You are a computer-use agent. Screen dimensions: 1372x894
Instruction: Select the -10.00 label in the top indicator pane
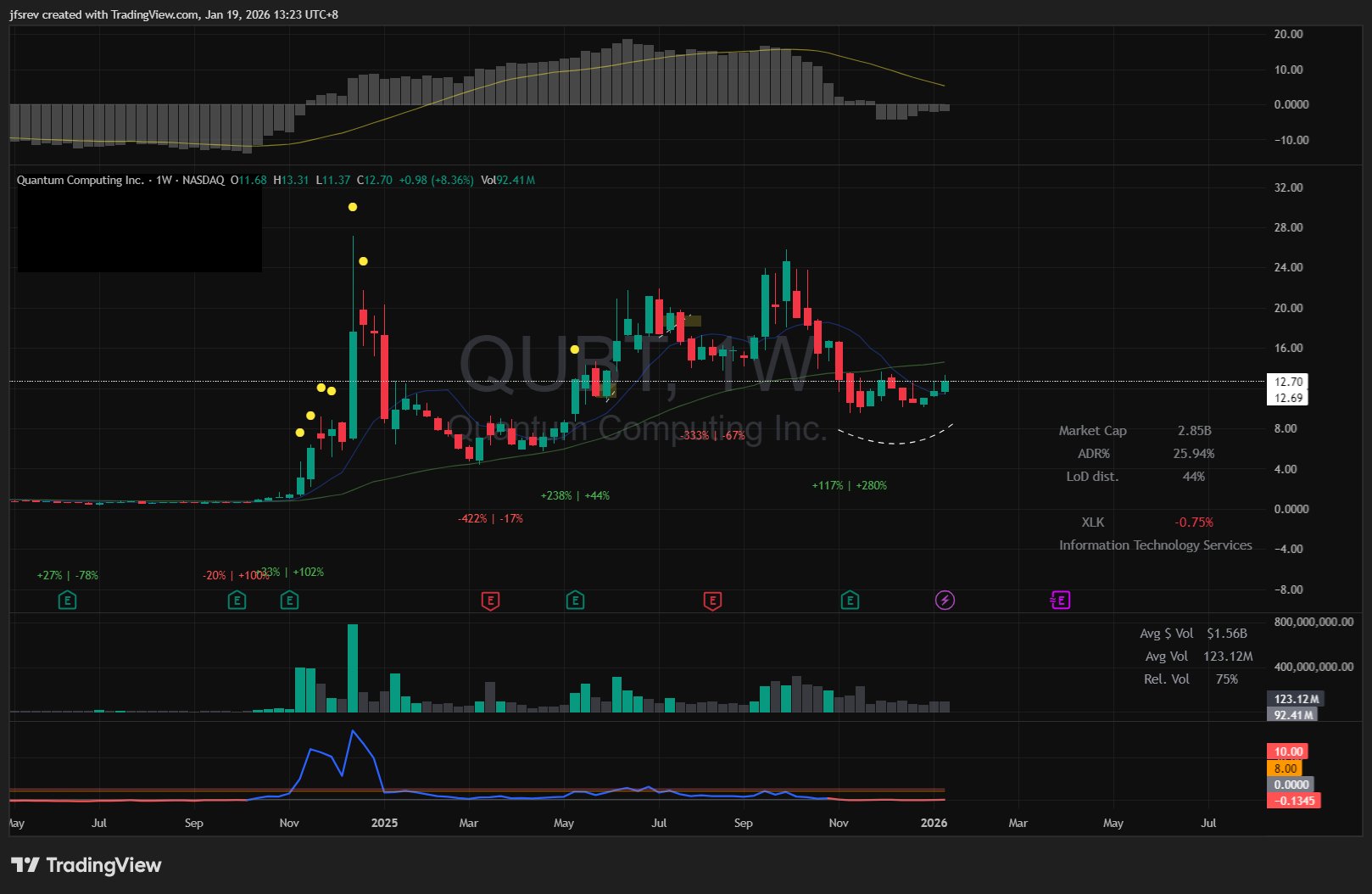coord(1291,140)
